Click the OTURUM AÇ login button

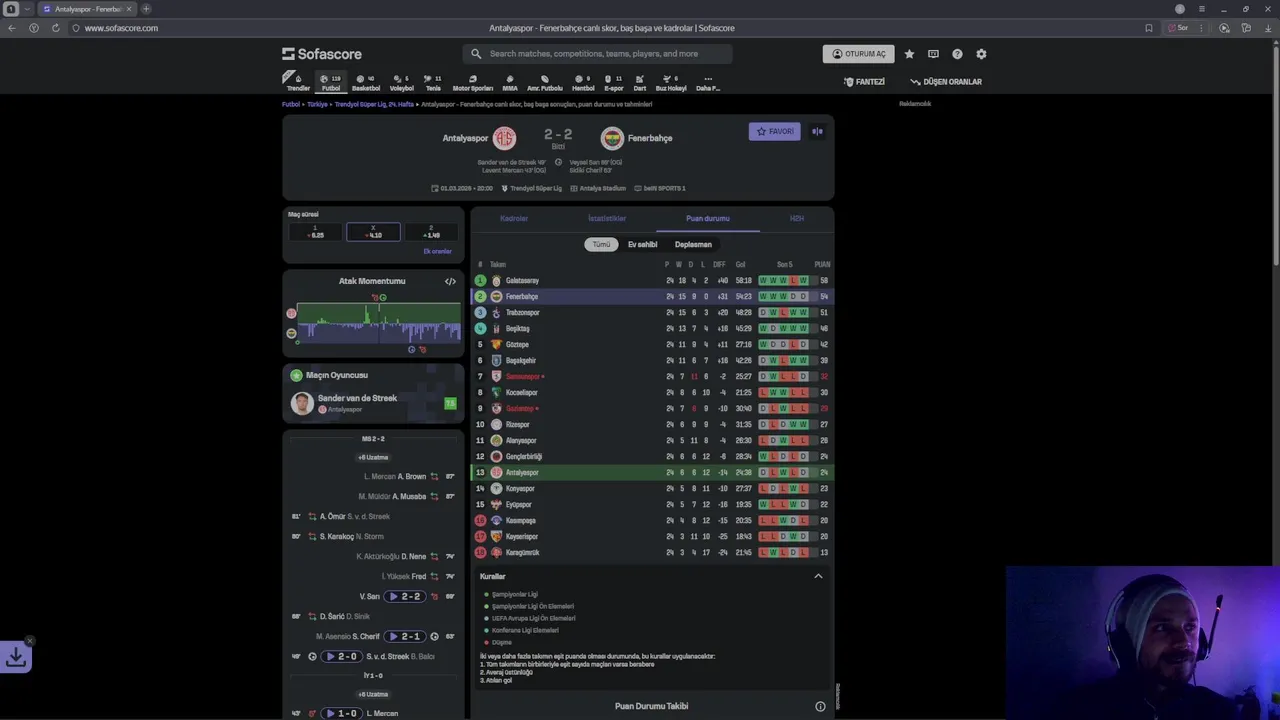[x=858, y=54]
